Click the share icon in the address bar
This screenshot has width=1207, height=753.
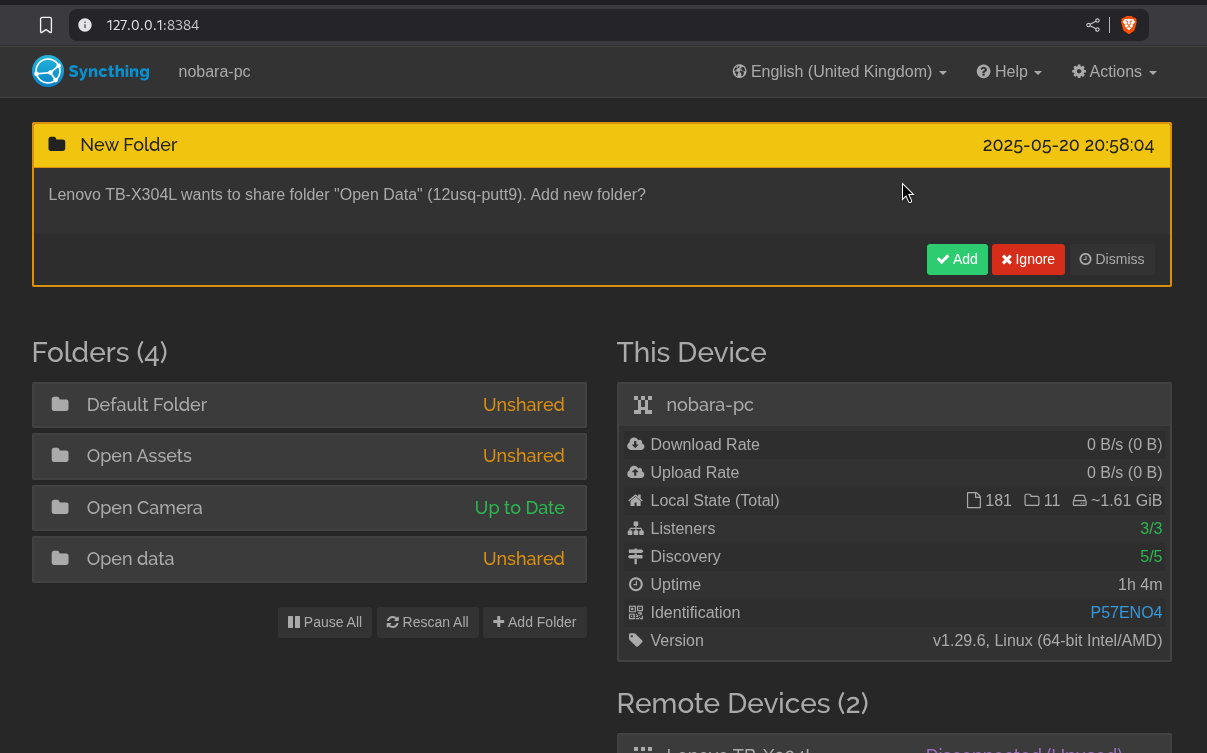pyautogui.click(x=1093, y=25)
